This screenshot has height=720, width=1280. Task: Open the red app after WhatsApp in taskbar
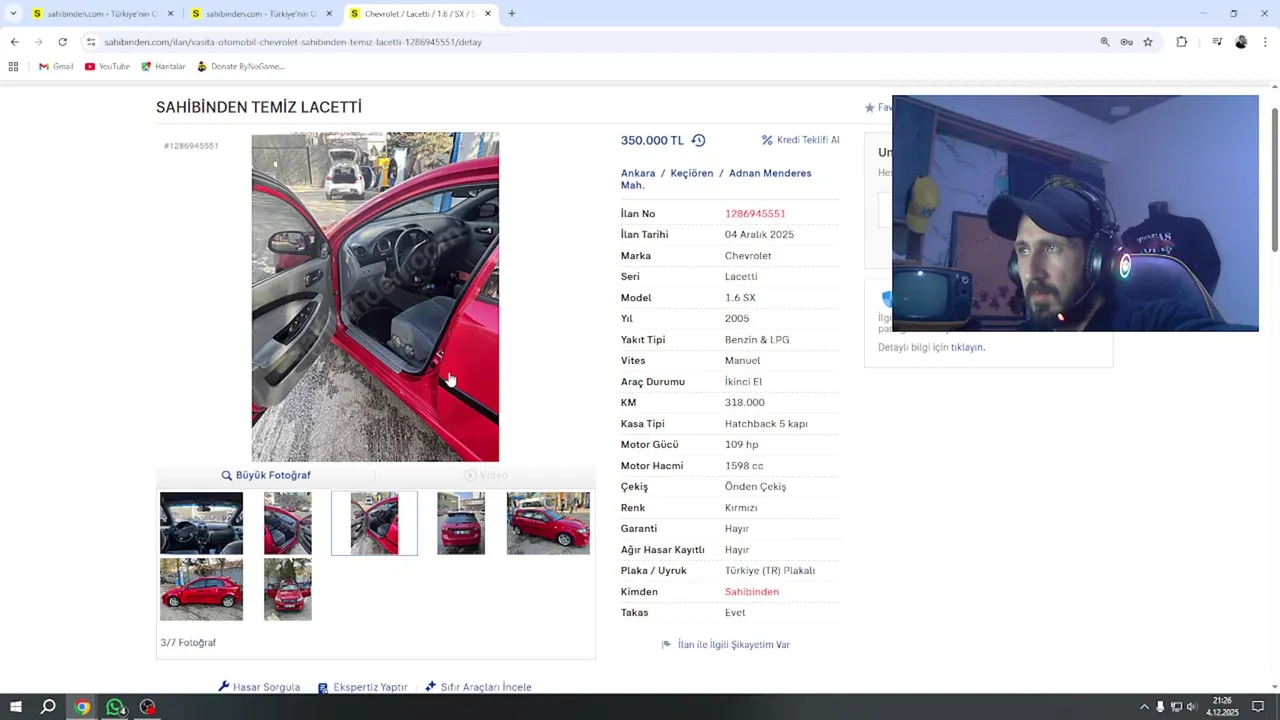coord(148,707)
